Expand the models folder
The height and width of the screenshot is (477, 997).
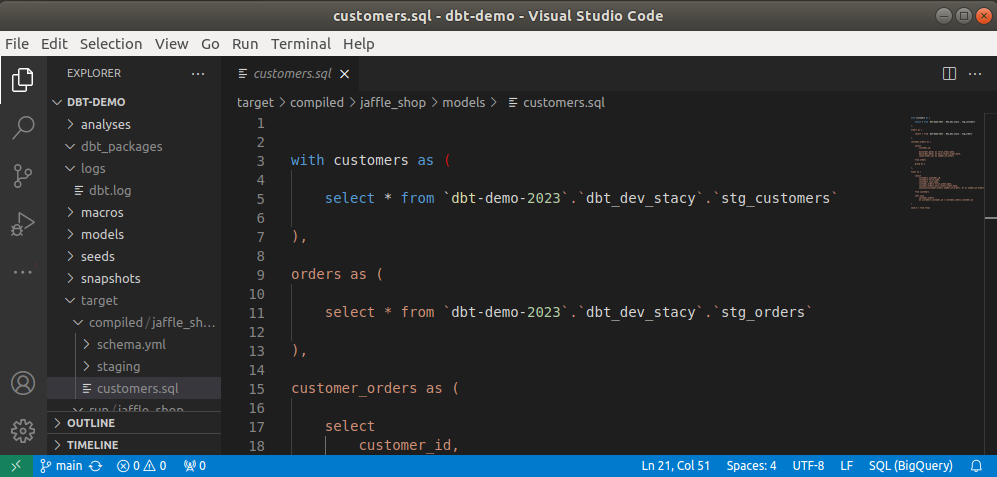pos(134,235)
